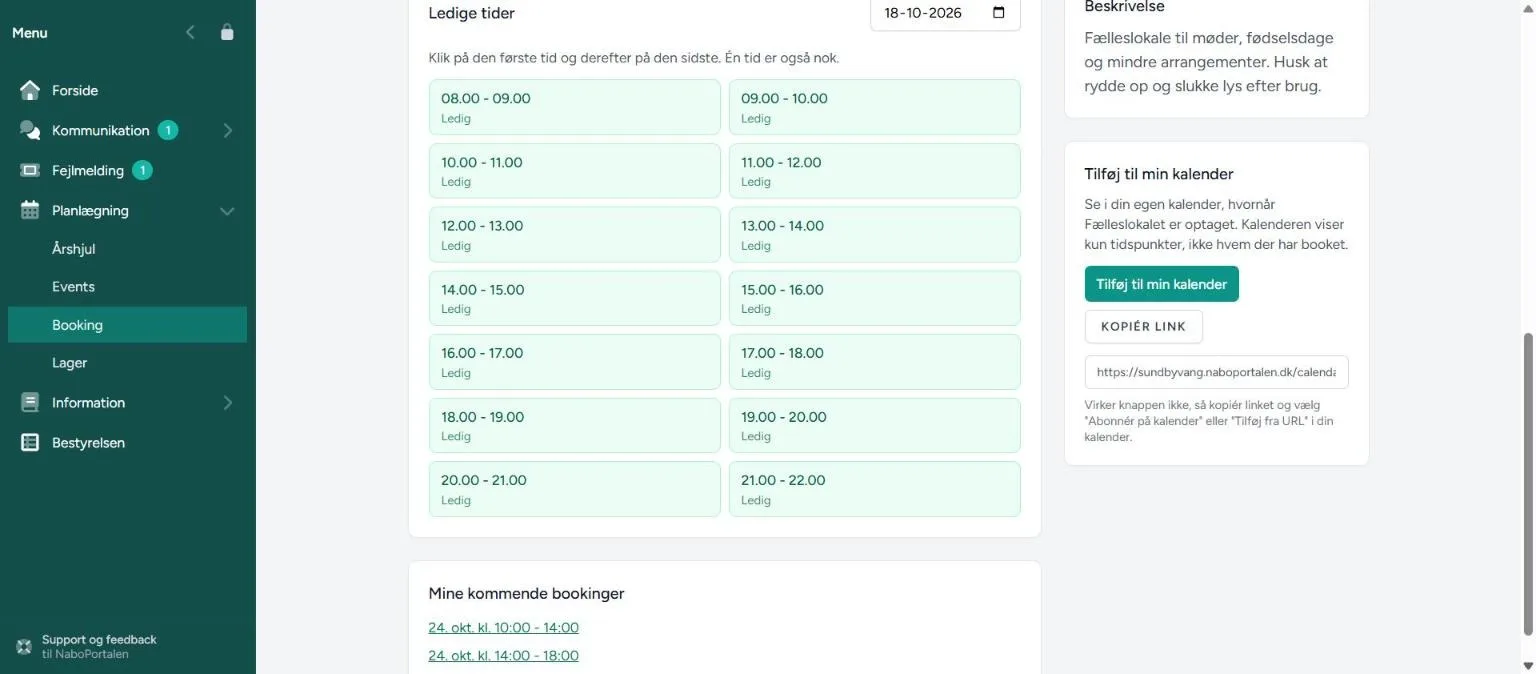
Task: Click the Planlægning calendar icon
Action: (30, 210)
